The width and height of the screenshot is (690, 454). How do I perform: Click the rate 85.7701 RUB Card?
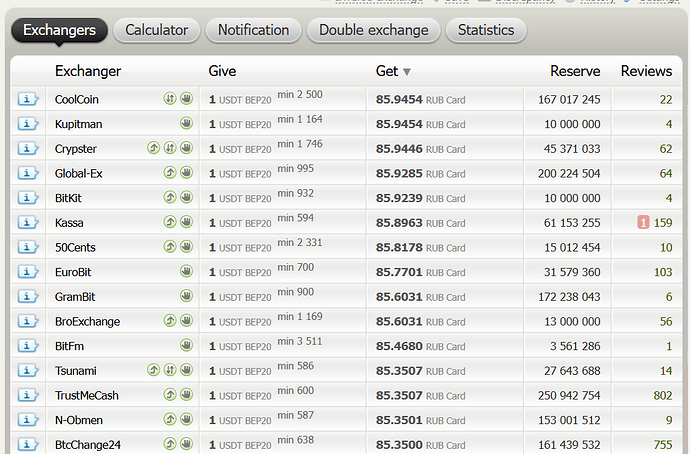pyautogui.click(x=420, y=272)
